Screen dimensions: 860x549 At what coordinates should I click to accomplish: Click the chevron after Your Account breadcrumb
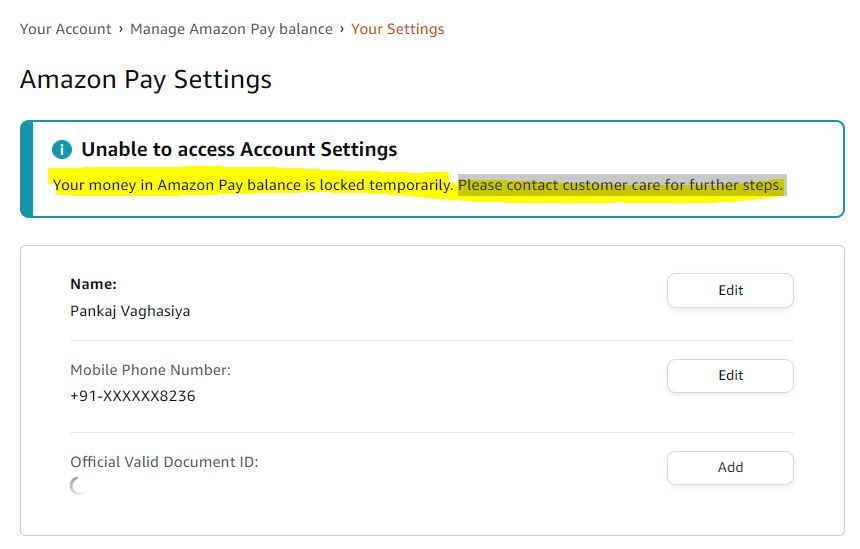122,29
